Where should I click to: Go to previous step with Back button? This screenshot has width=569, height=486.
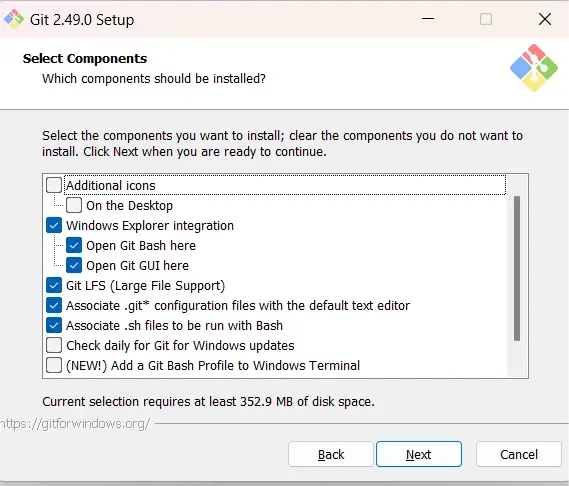pyautogui.click(x=331, y=454)
